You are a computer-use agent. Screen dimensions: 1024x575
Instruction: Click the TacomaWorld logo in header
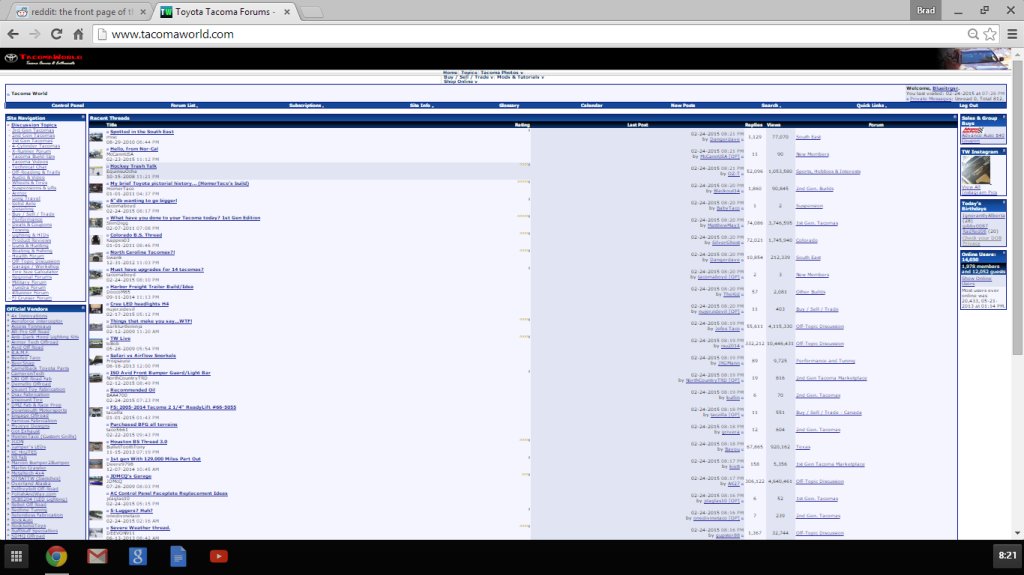tap(43, 59)
